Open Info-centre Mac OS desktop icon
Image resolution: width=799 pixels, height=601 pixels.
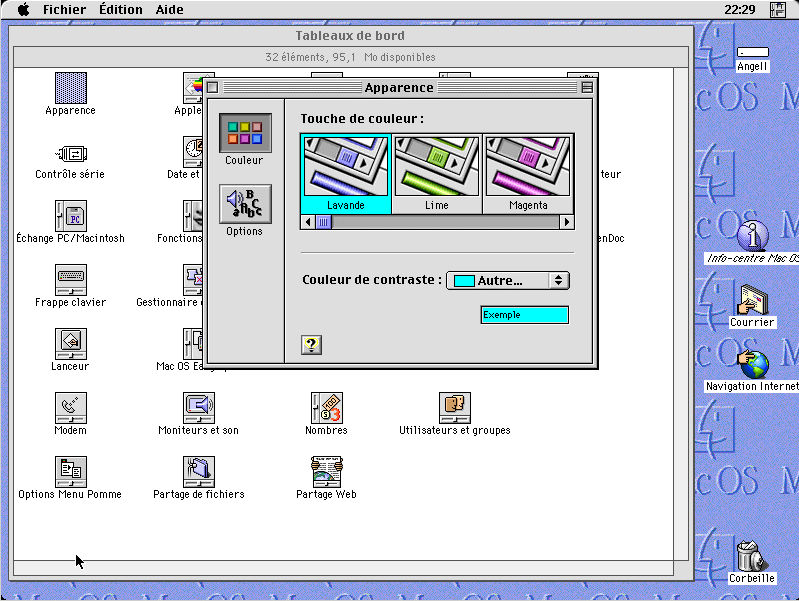752,236
